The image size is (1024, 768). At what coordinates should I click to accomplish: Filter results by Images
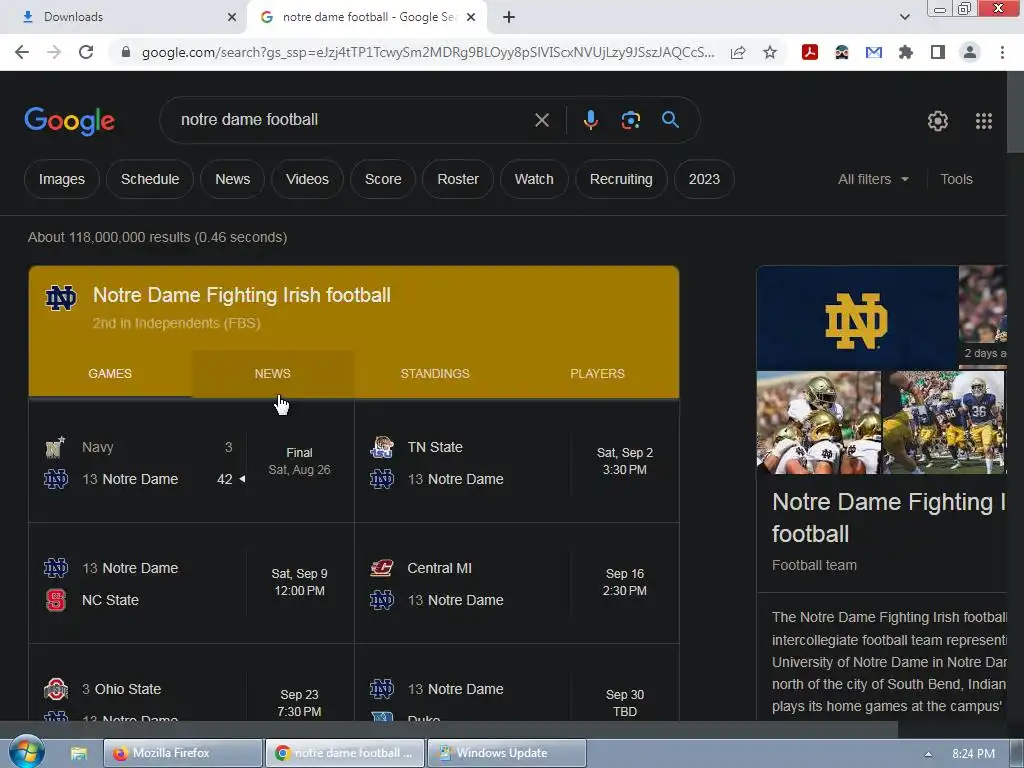pyautogui.click(x=61, y=179)
